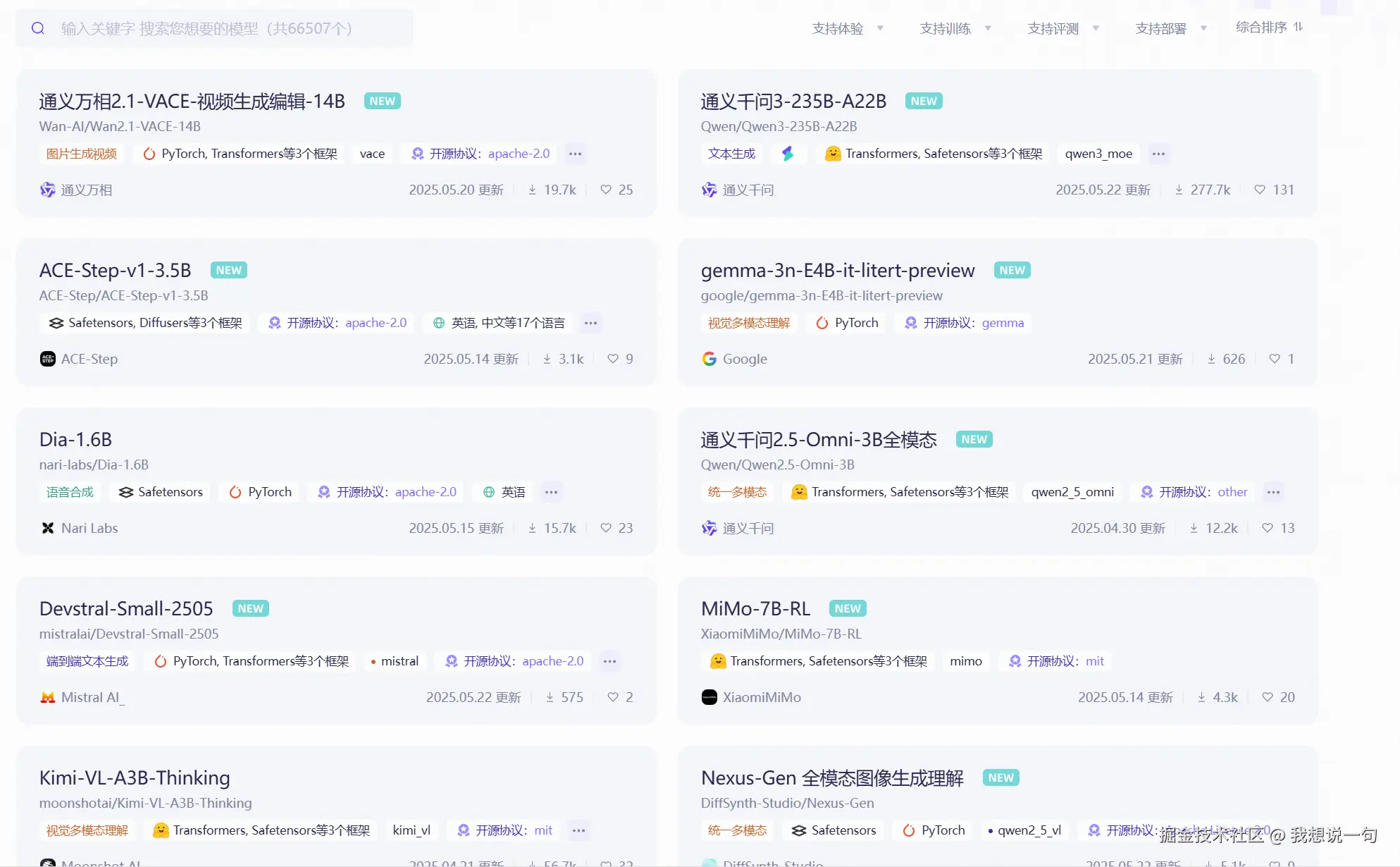Open the 综合排序 sorting control

tap(1270, 27)
